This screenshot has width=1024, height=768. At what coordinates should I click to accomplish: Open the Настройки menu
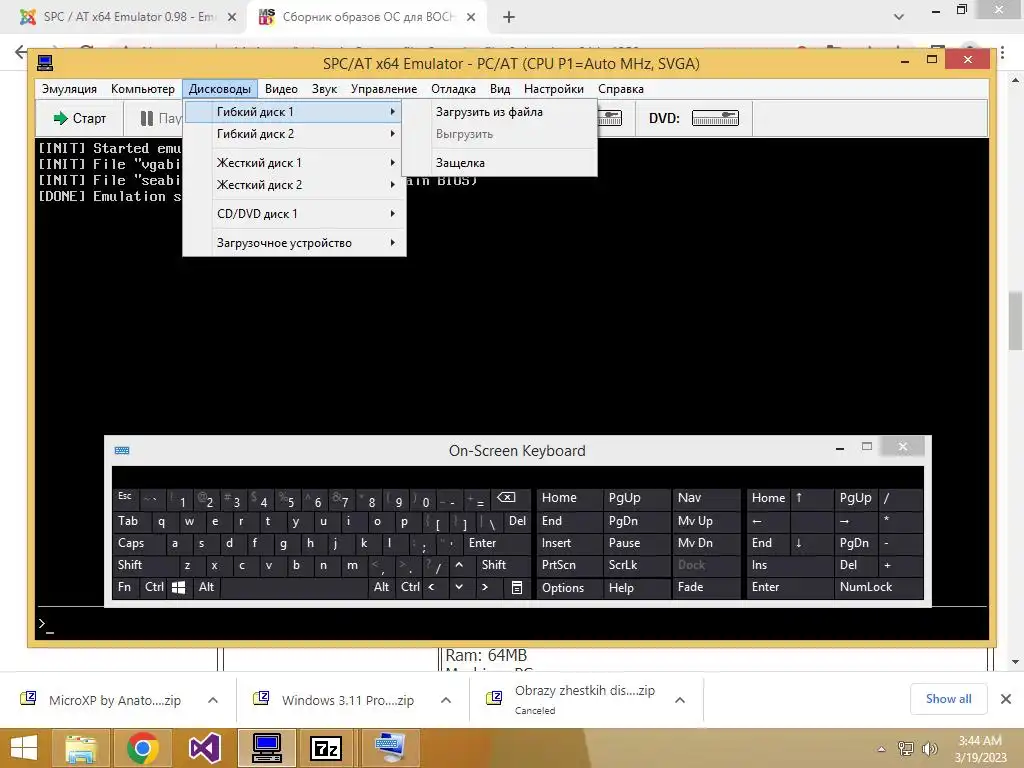[x=554, y=89]
